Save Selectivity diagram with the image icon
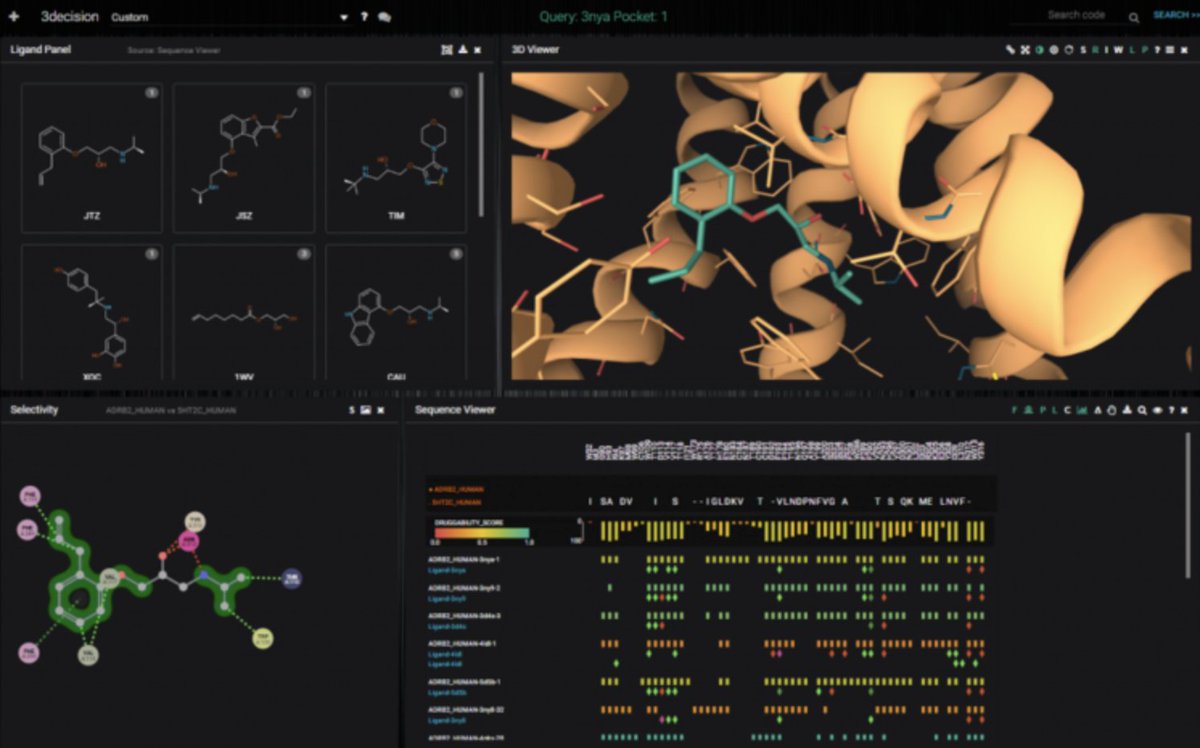The image size is (1200, 748). 366,410
